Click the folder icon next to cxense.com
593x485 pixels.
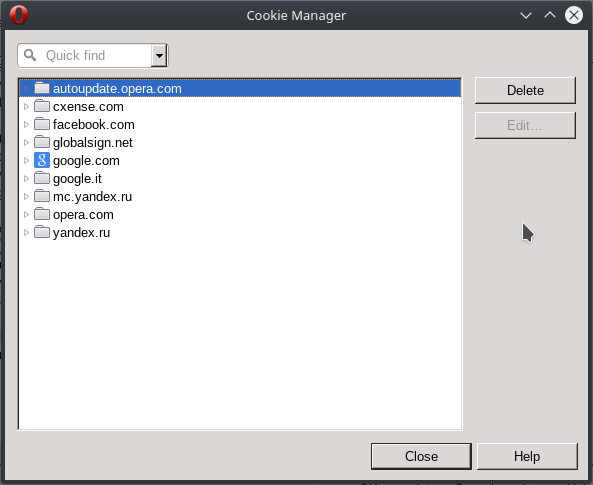42,106
